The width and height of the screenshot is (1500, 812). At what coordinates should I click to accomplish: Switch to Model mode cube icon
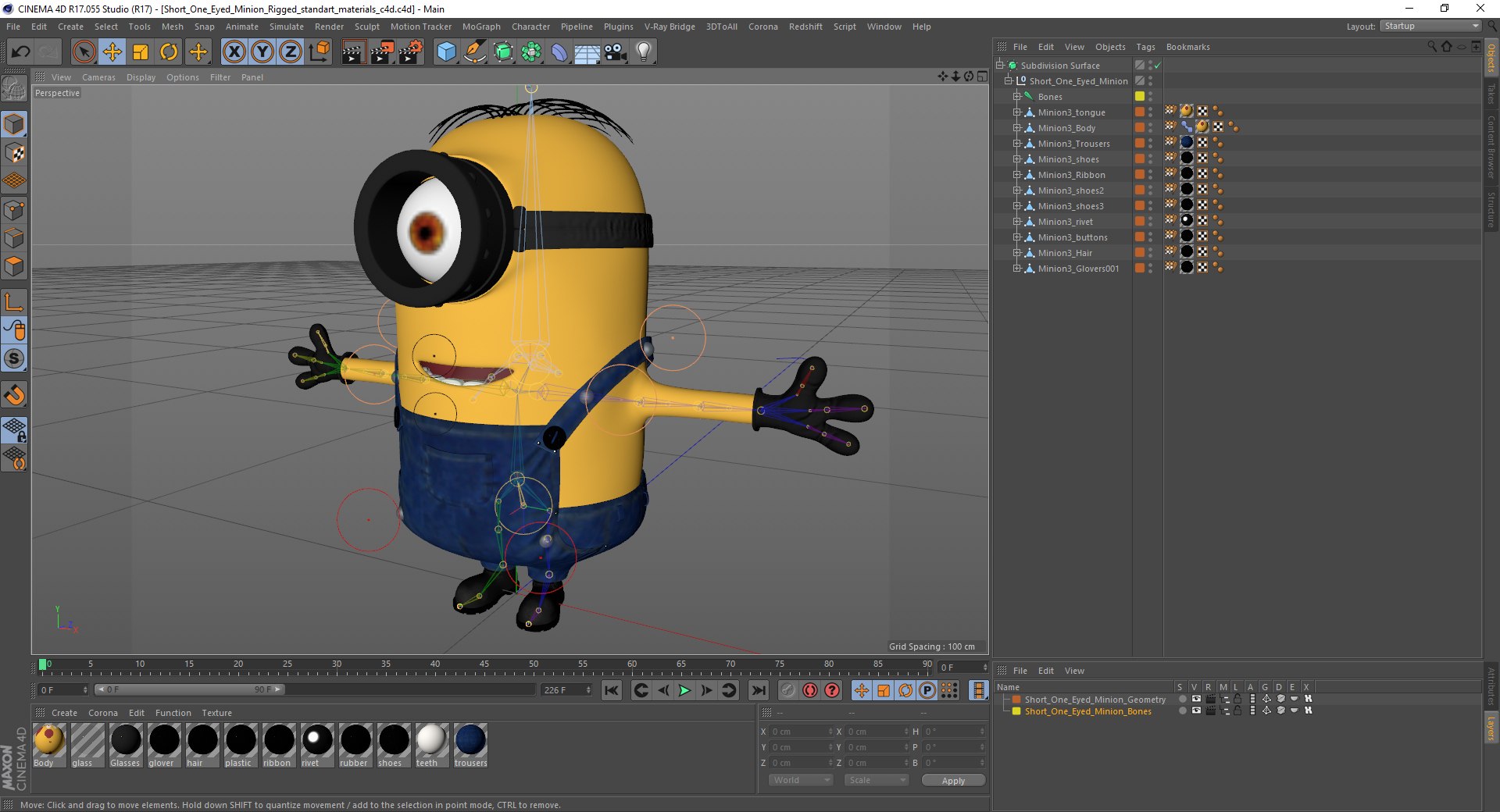click(15, 124)
